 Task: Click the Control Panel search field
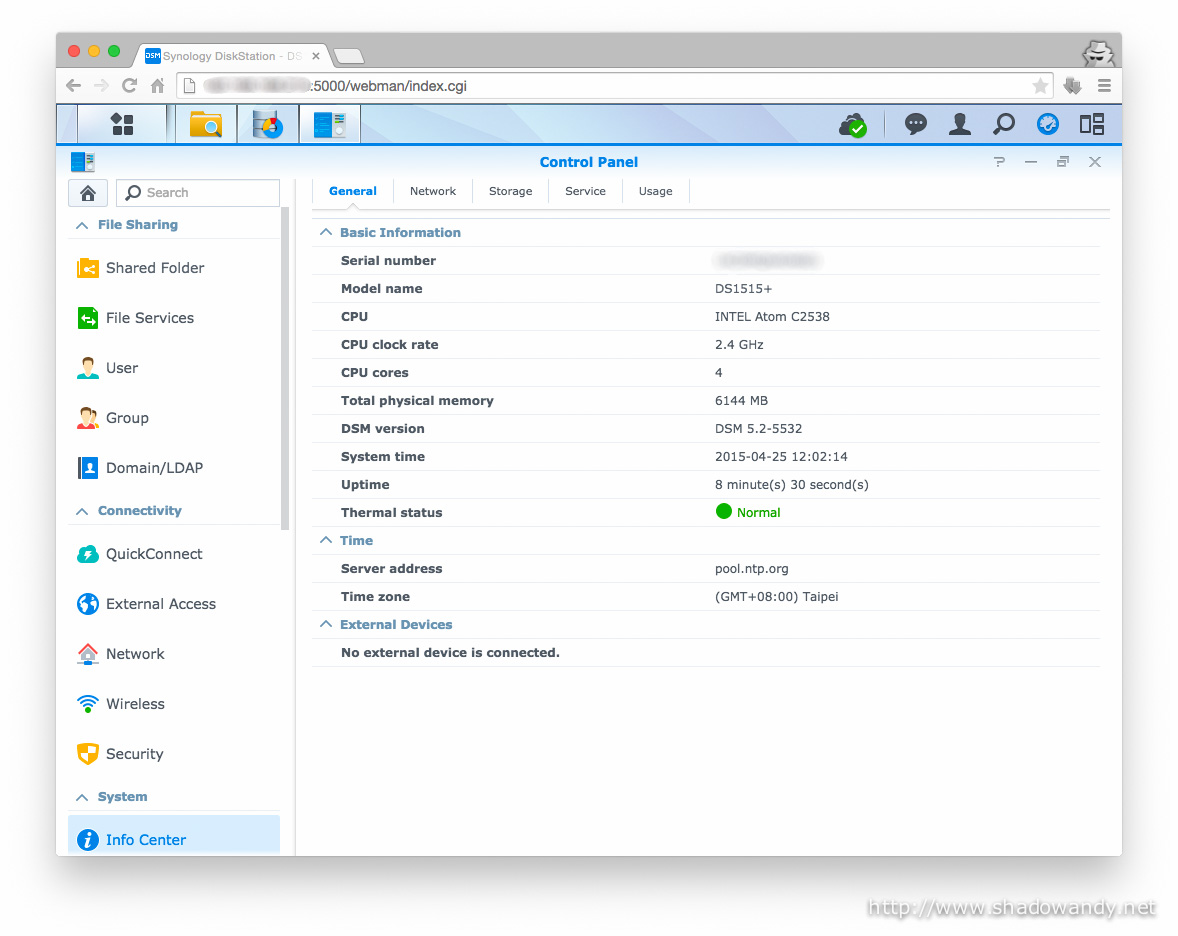coord(198,193)
